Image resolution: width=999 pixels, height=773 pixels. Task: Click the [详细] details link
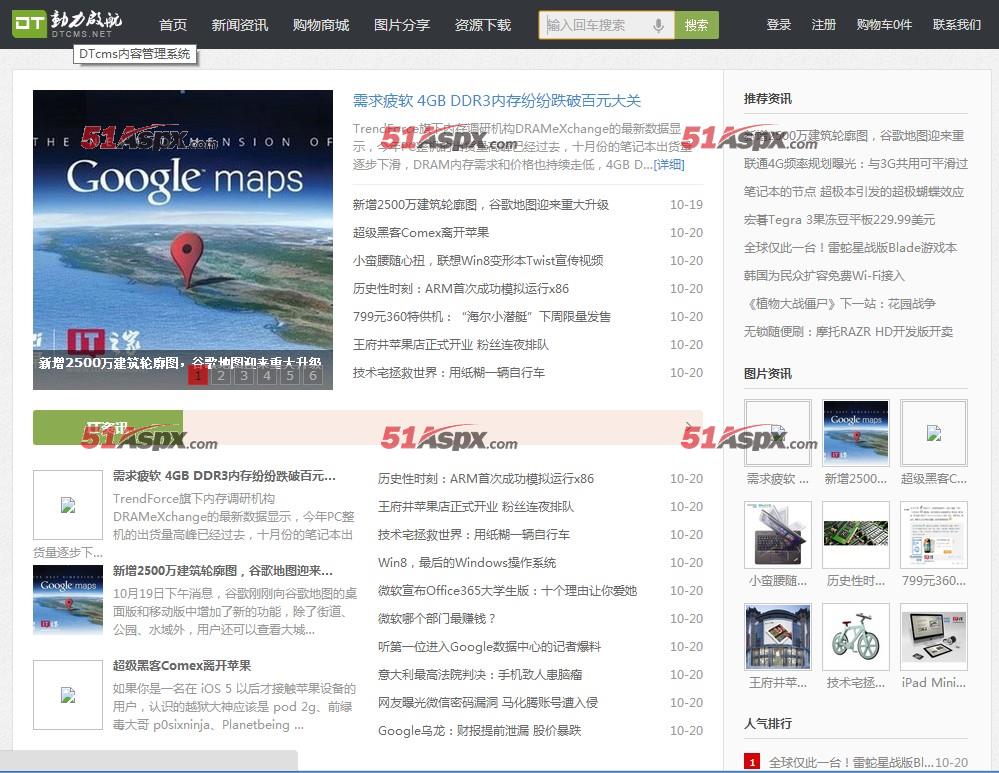(669, 164)
